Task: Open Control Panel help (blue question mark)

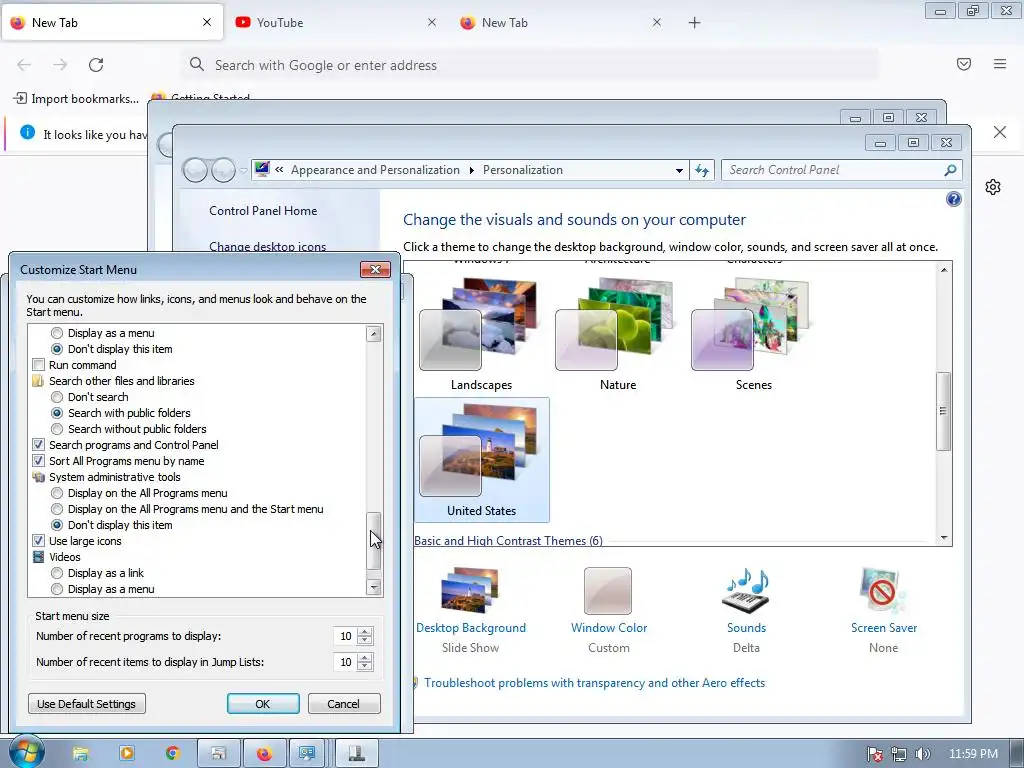Action: (x=953, y=199)
